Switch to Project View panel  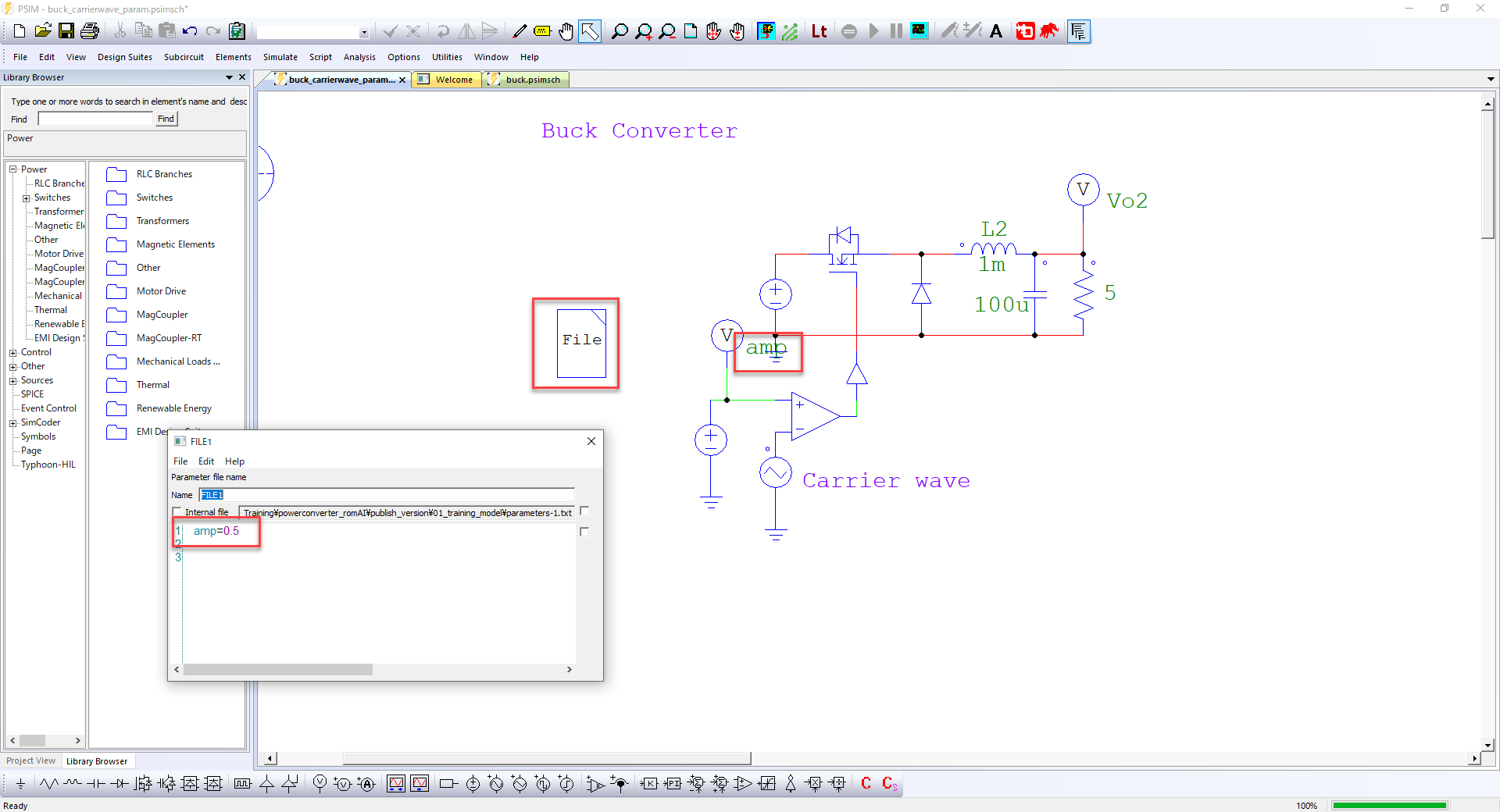point(31,760)
